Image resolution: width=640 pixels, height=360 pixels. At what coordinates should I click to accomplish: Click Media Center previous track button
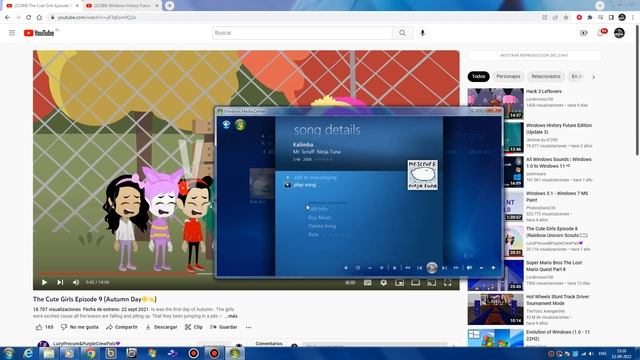point(419,268)
